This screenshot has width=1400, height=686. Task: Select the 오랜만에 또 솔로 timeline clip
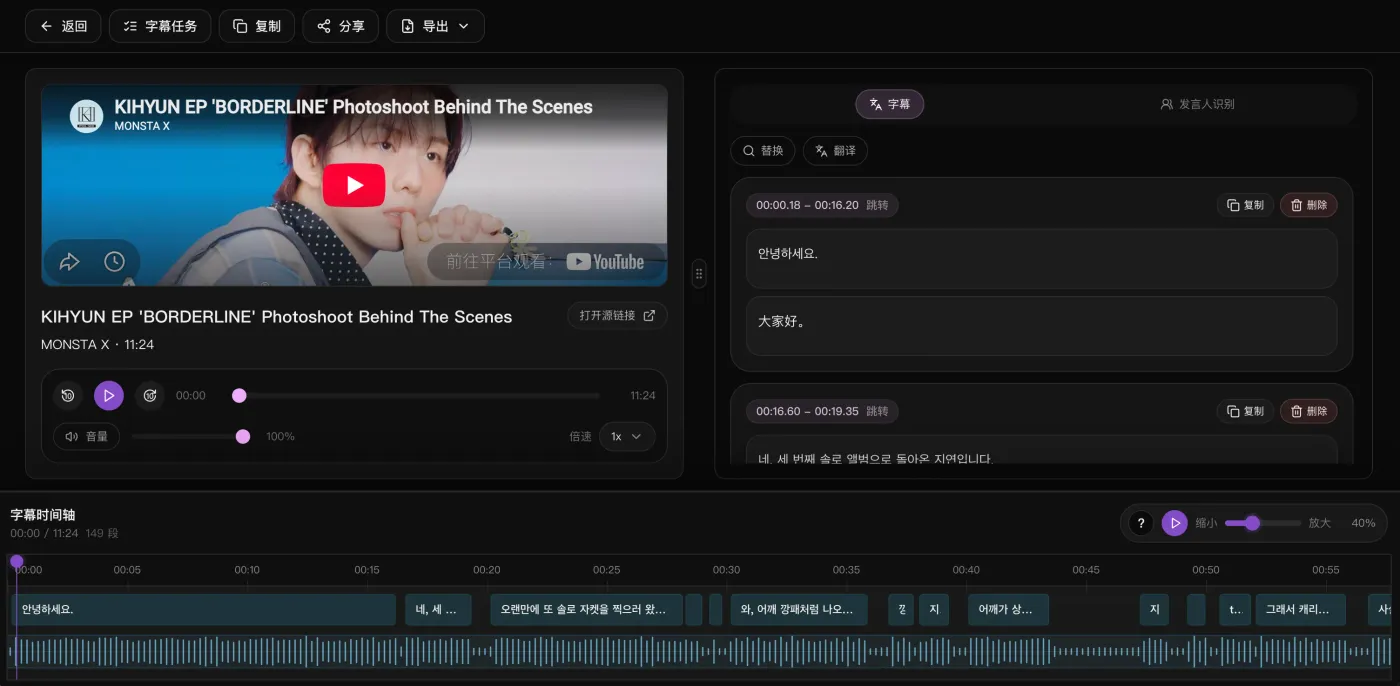click(586, 610)
